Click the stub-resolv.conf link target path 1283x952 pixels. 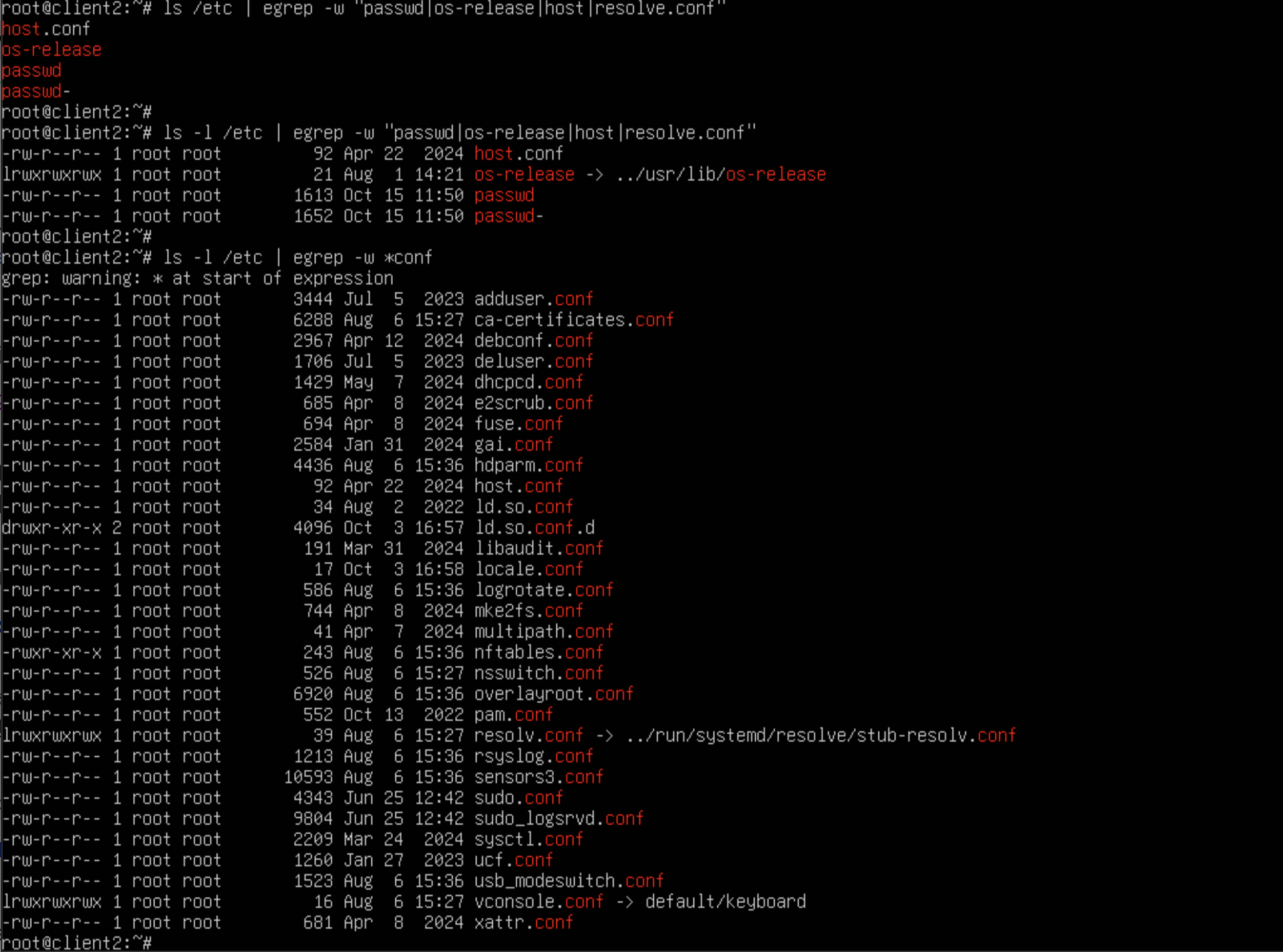[x=821, y=736]
